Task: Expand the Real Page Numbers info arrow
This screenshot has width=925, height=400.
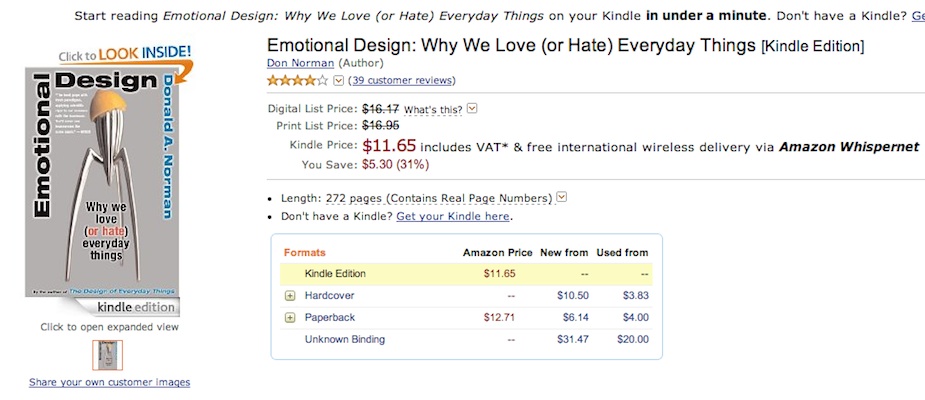Action: tap(562, 197)
